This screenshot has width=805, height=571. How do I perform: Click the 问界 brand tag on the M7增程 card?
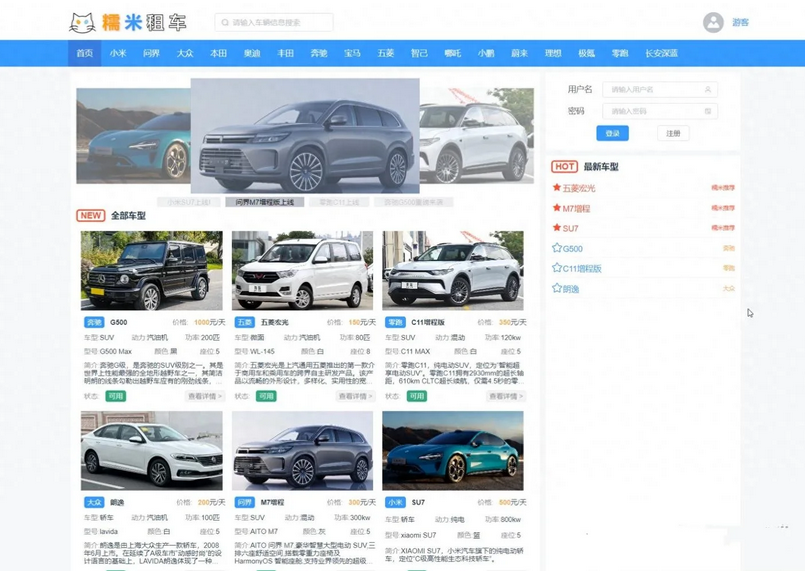[x=244, y=502]
